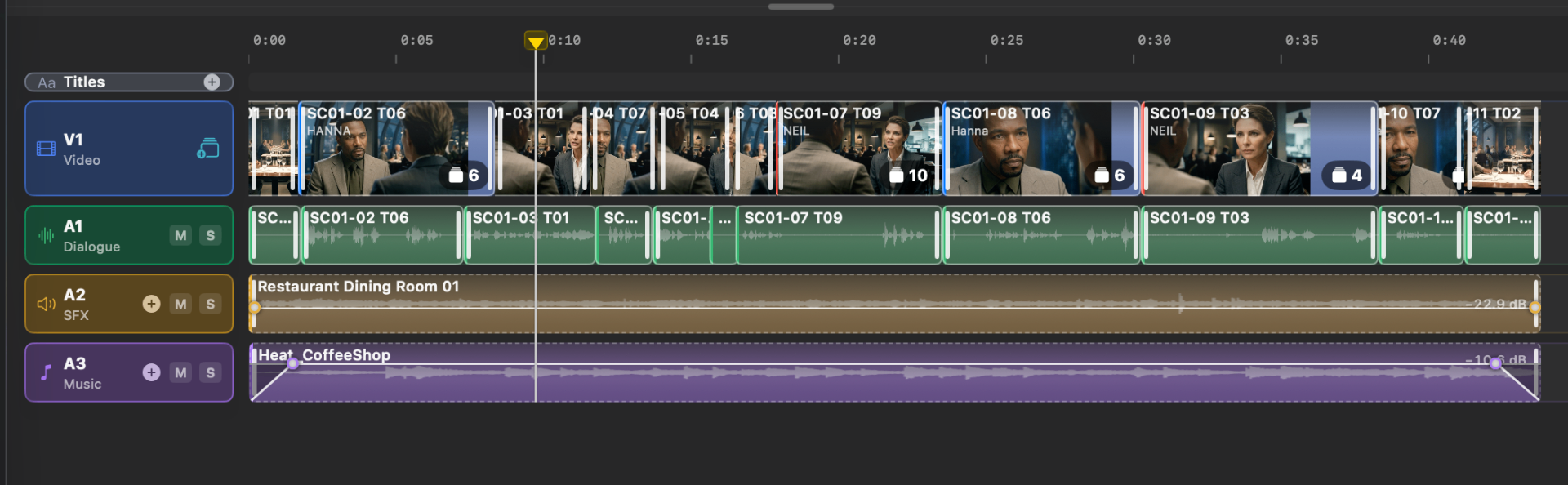This screenshot has height=485, width=1568.
Task: Select dialogue audio clip SC01-03 T01
Action: 530,235
